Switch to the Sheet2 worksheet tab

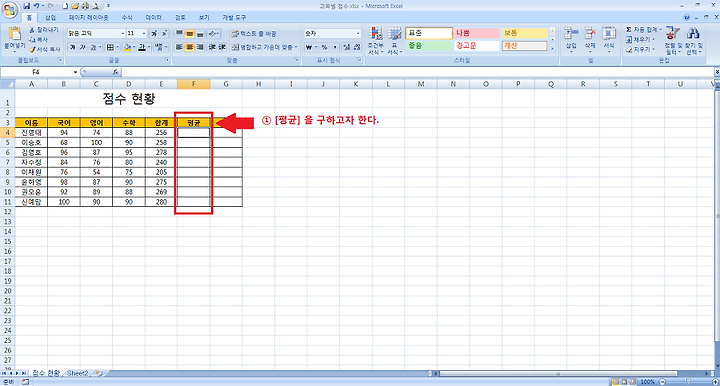click(x=77, y=373)
